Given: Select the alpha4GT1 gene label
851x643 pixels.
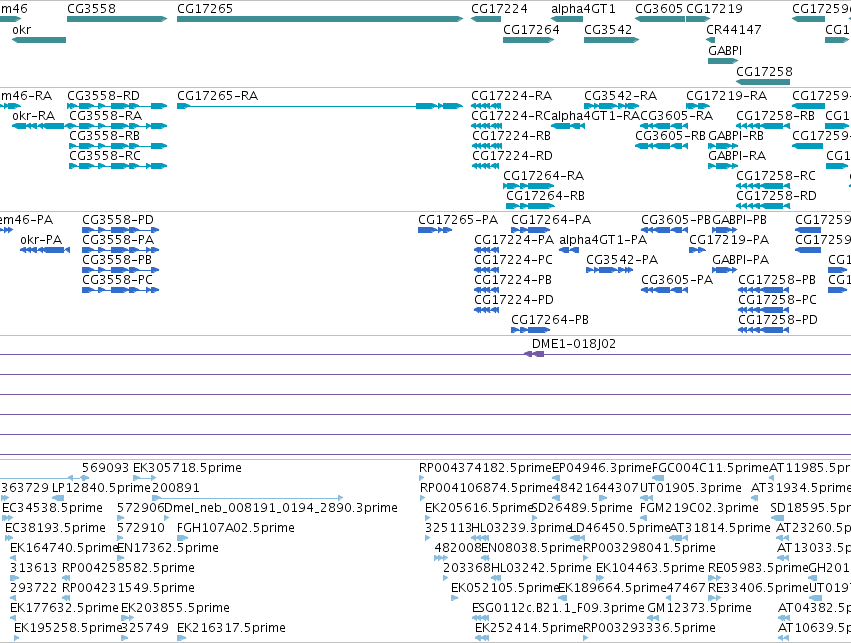Looking at the screenshot, I should (x=583, y=9).
